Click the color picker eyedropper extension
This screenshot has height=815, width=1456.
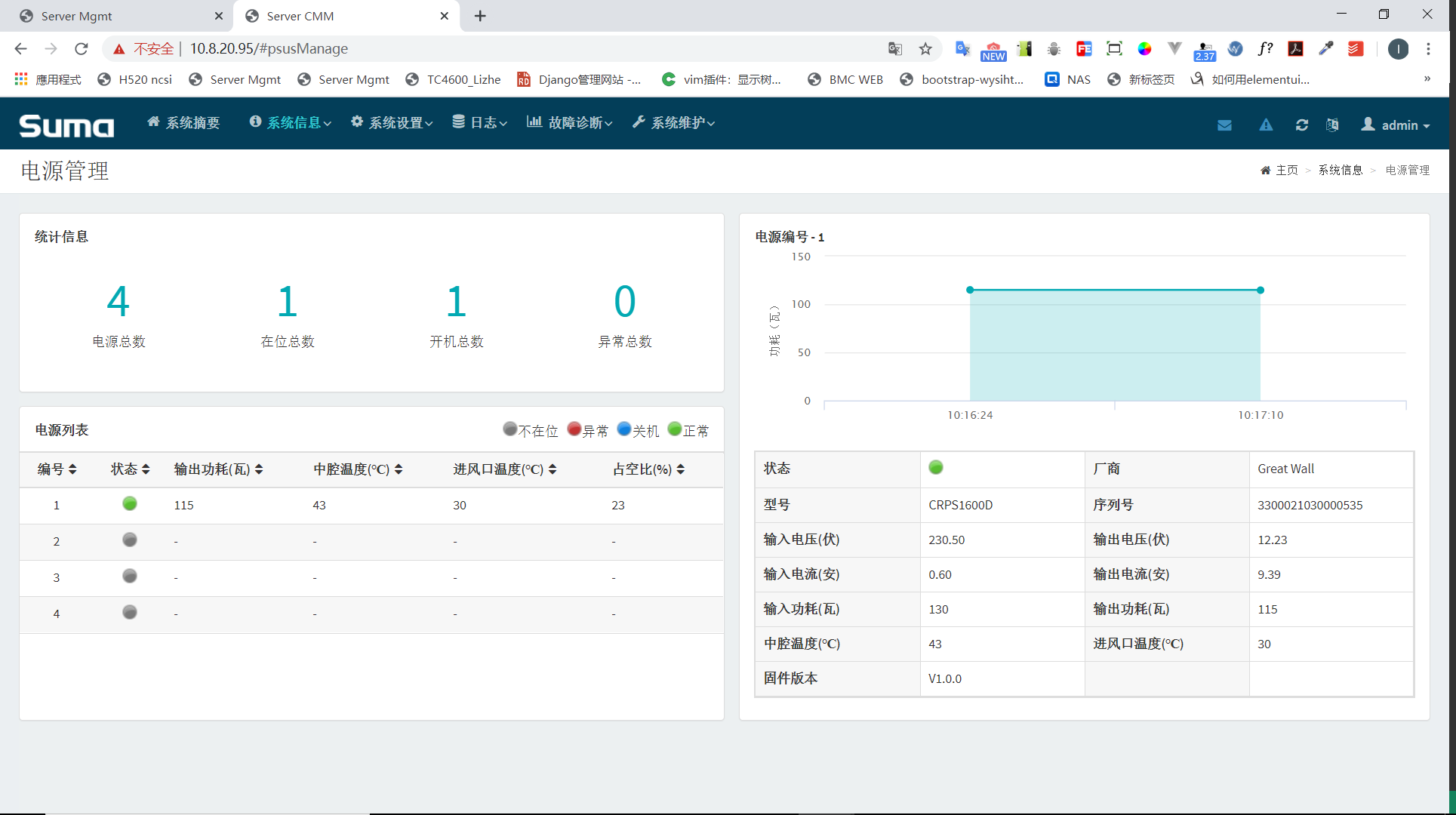tap(1325, 49)
